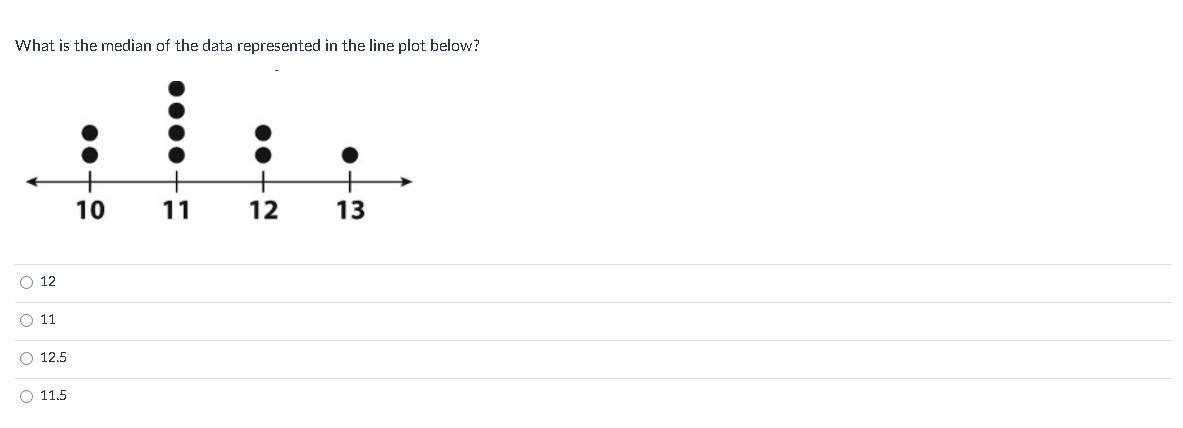Choose the 11.5 radio button

click(26, 397)
